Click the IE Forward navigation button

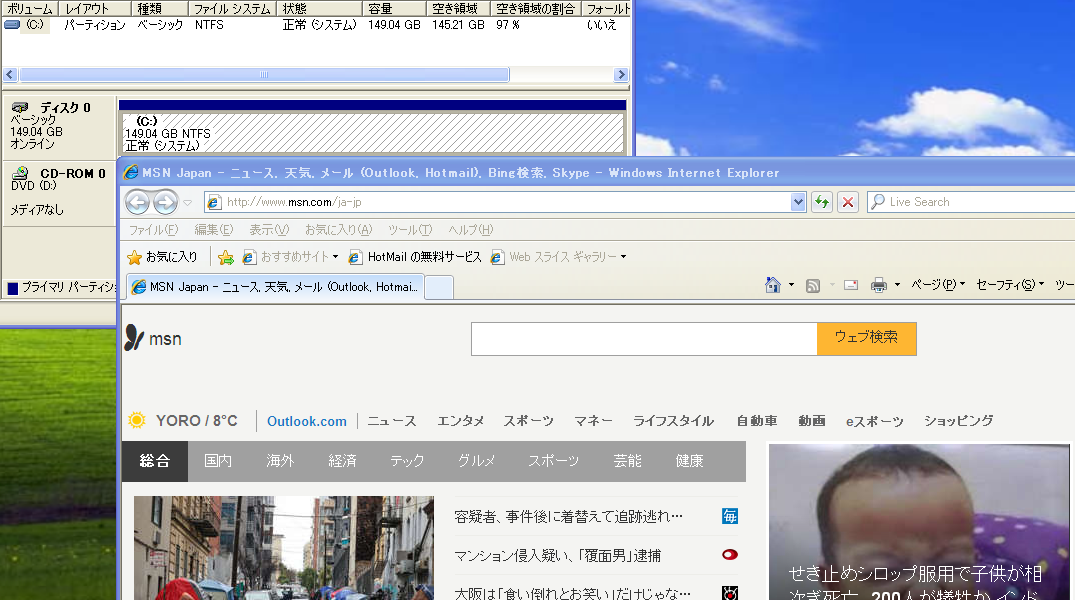point(165,203)
